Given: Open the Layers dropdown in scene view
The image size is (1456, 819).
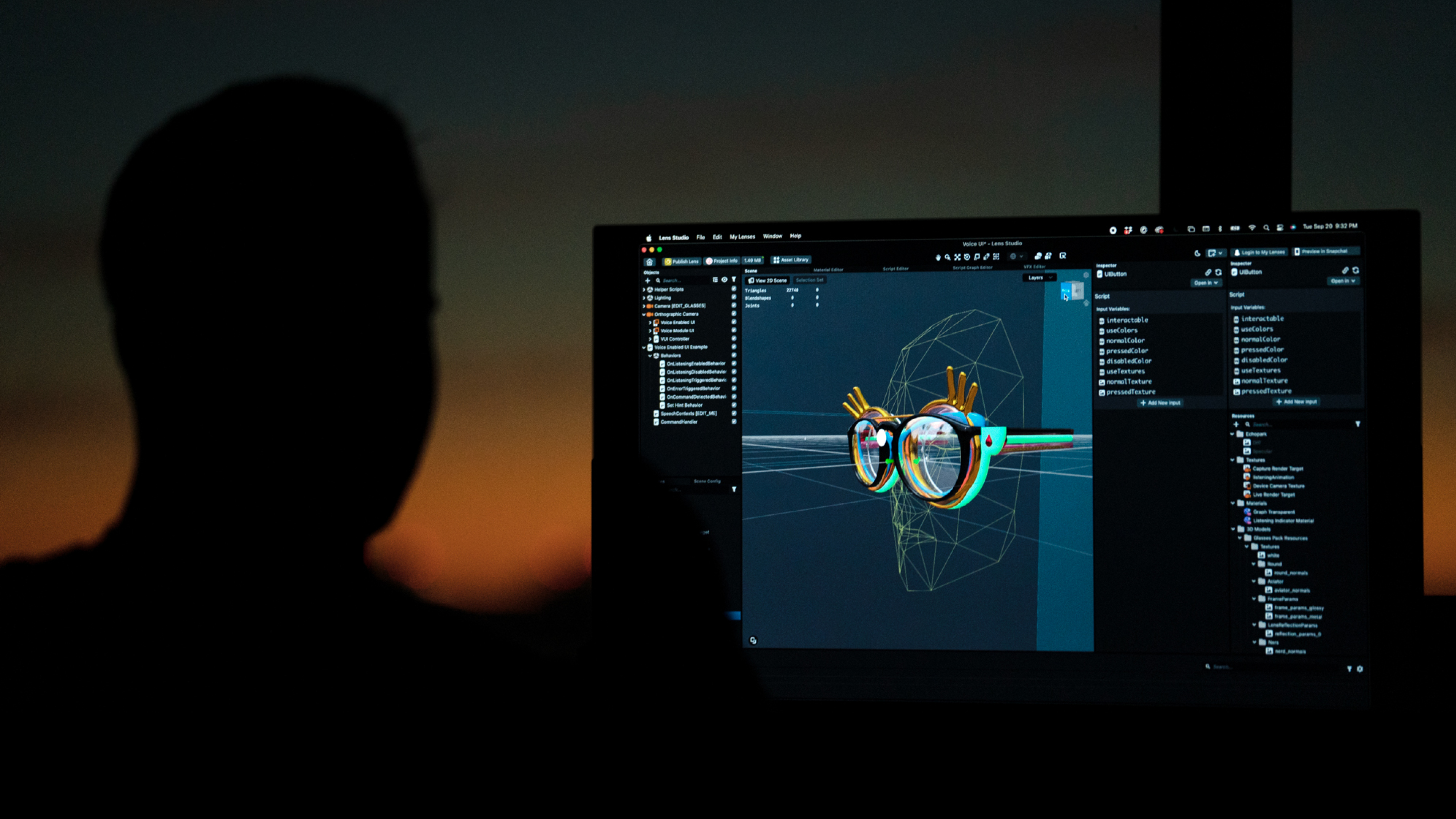Looking at the screenshot, I should (1039, 277).
